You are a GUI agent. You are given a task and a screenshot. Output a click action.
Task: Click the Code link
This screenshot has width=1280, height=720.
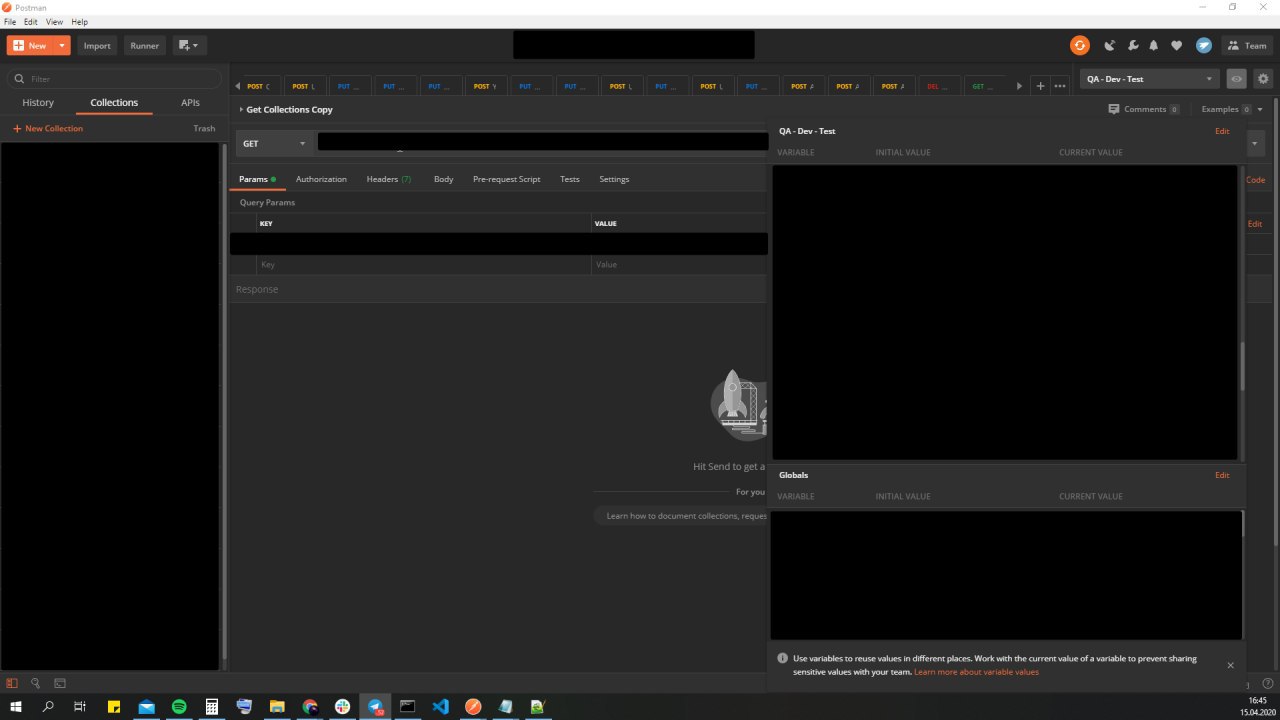(1255, 180)
